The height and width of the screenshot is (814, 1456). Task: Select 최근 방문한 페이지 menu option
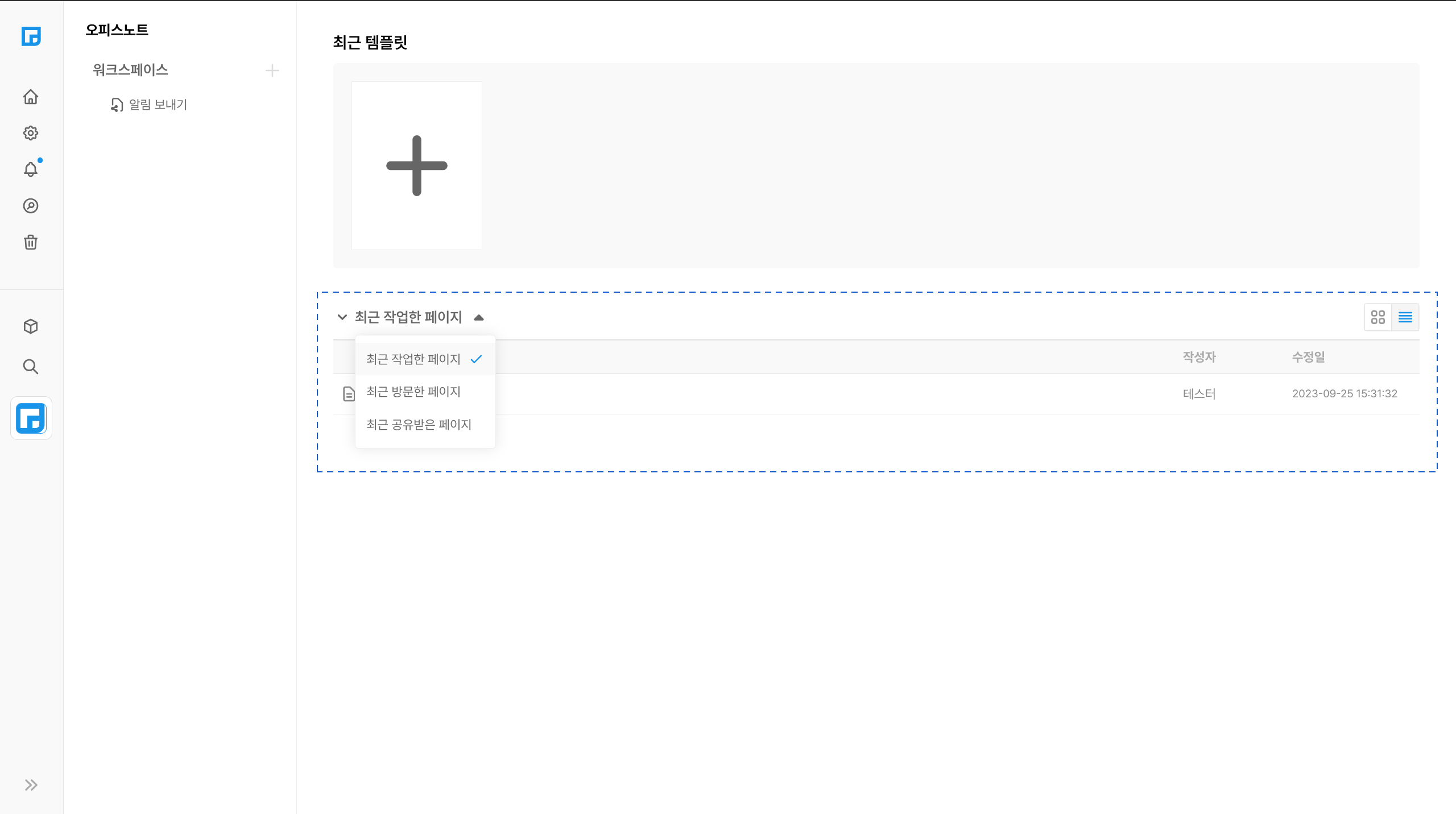coord(413,392)
